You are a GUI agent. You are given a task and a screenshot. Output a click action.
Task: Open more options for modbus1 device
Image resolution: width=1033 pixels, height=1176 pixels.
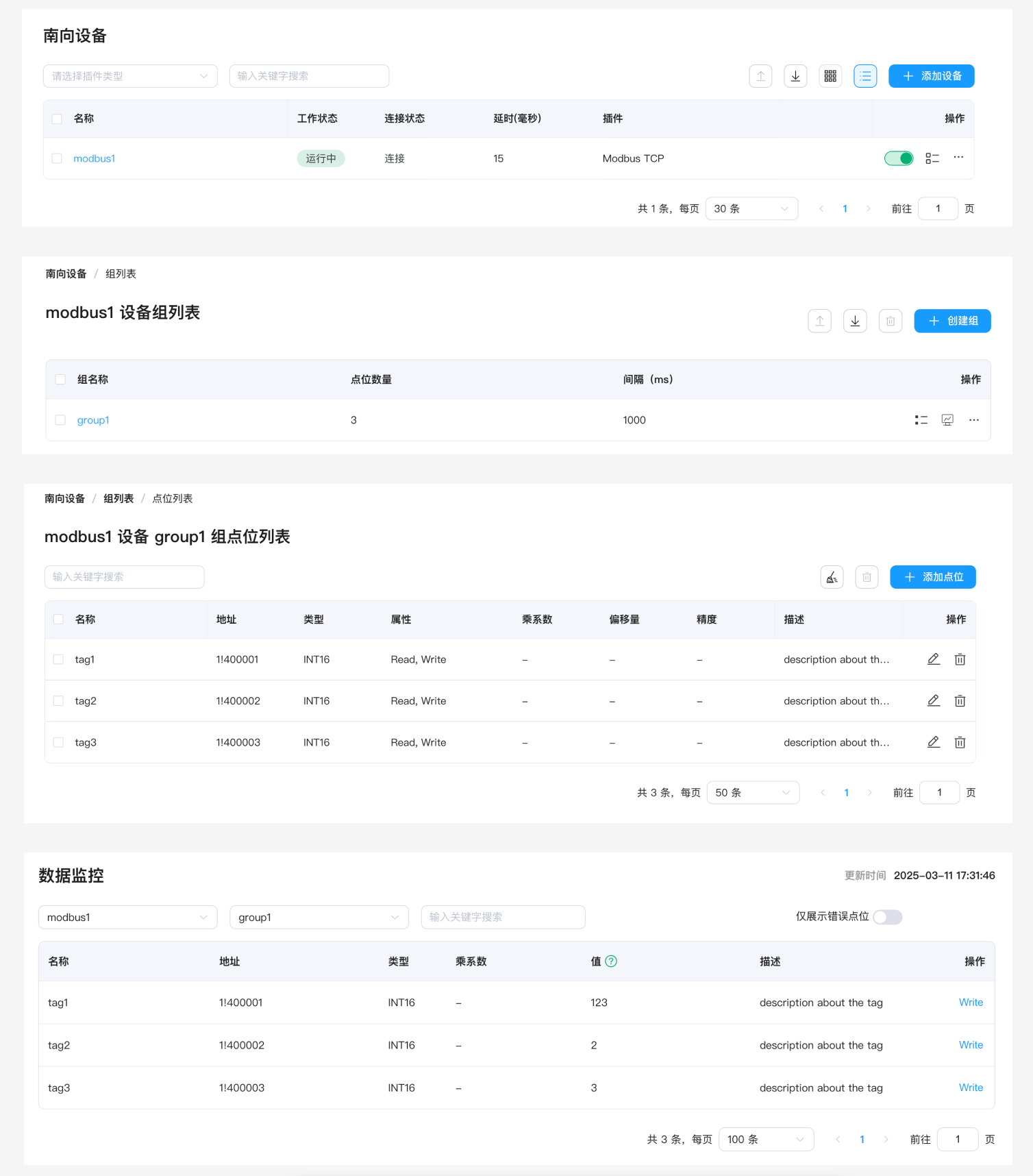tap(958, 158)
